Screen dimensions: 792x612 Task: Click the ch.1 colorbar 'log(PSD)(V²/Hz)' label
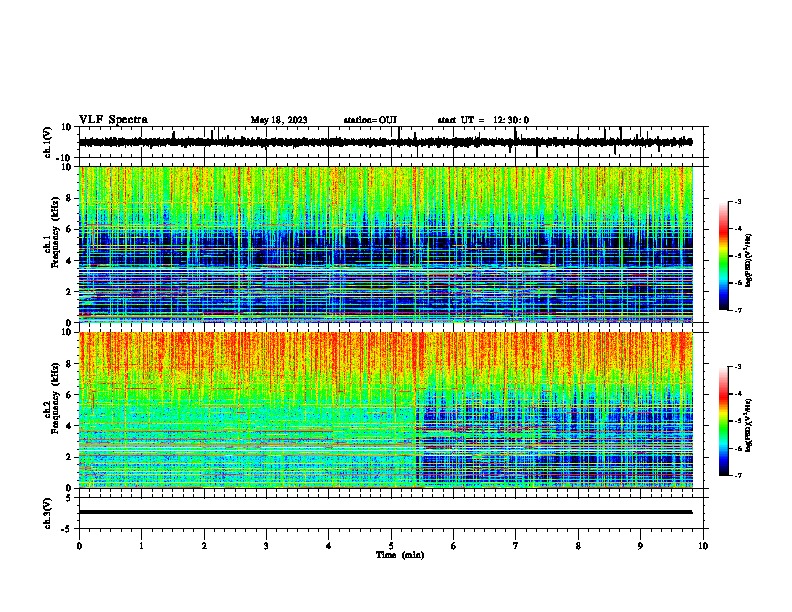coord(749,261)
